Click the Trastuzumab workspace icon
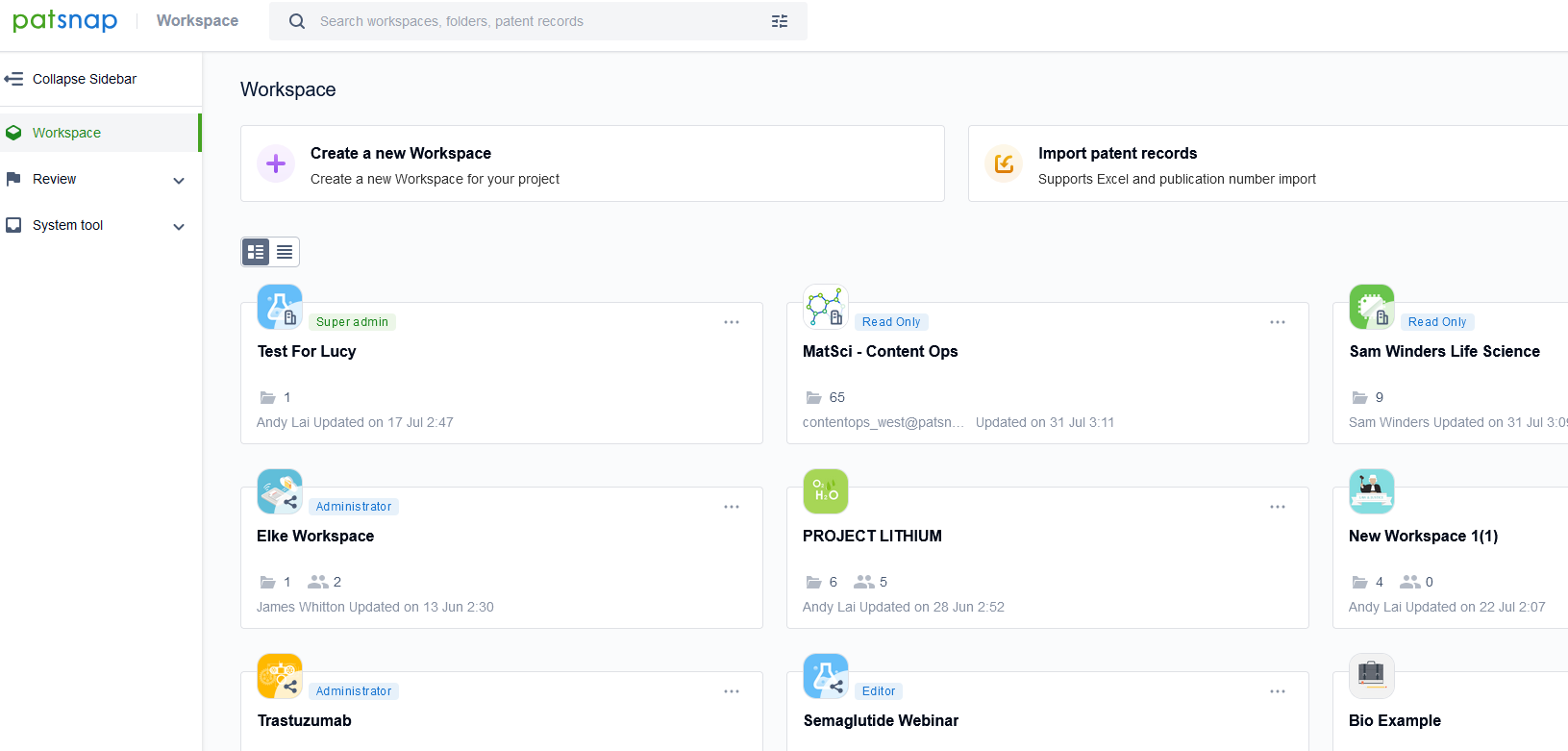The image size is (1568, 751). pos(280,676)
